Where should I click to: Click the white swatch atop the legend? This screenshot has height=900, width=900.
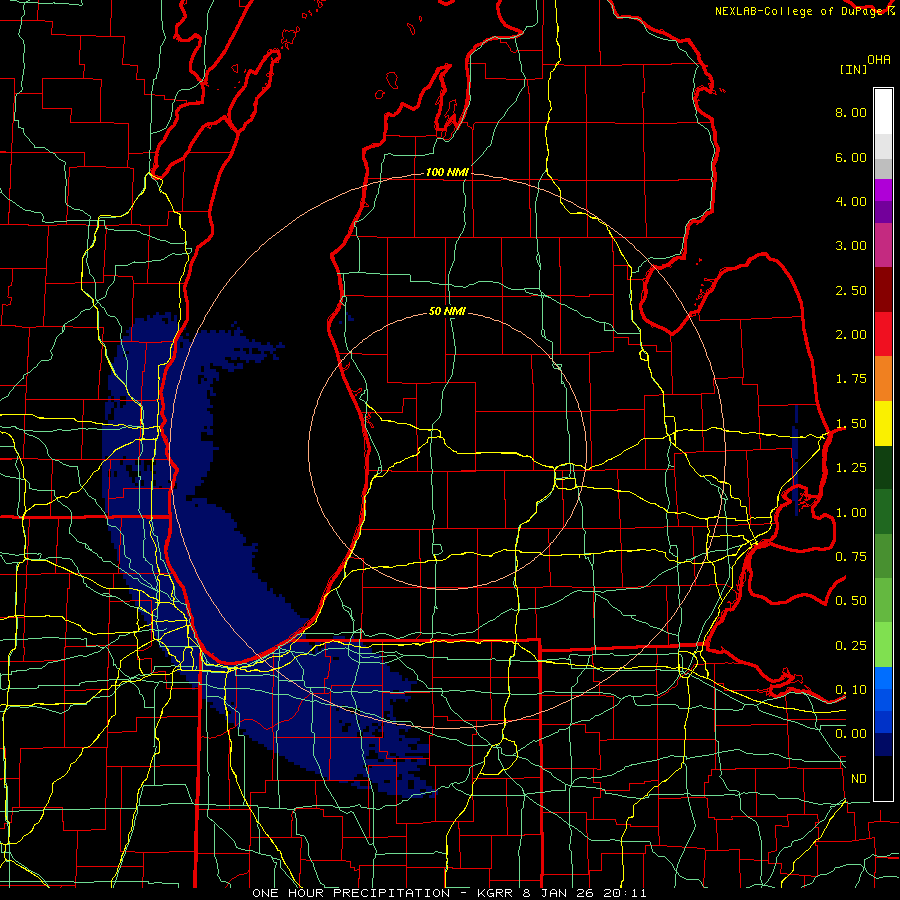[883, 111]
